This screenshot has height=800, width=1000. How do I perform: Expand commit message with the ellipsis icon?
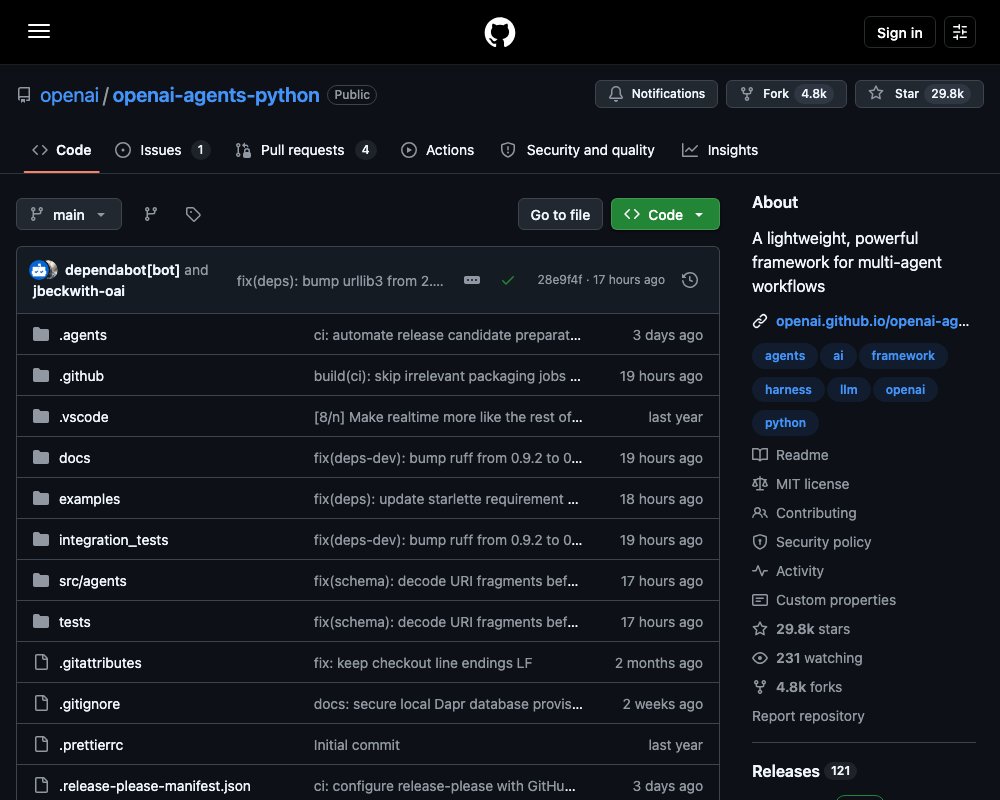click(472, 280)
